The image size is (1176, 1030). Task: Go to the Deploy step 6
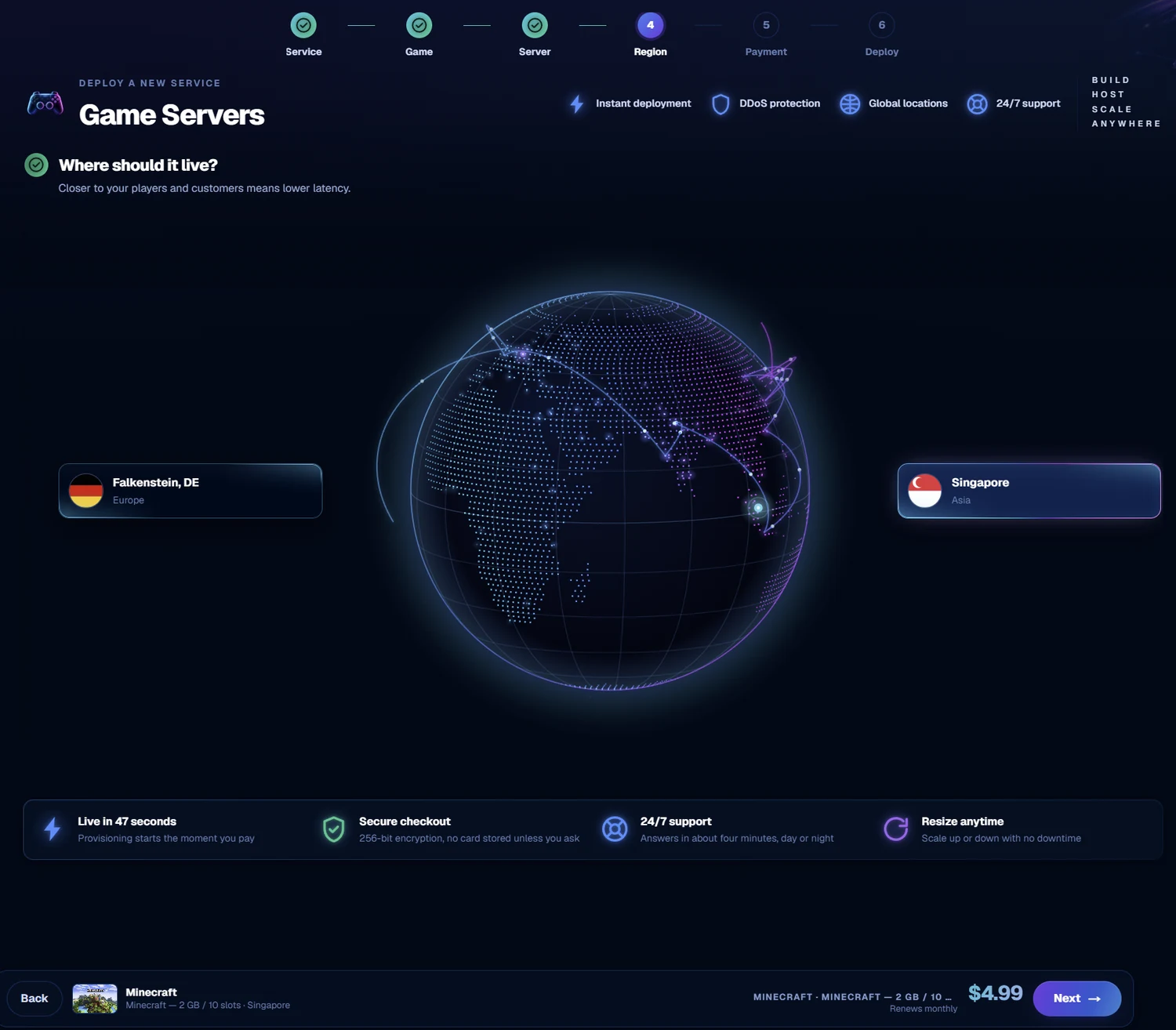(882, 25)
